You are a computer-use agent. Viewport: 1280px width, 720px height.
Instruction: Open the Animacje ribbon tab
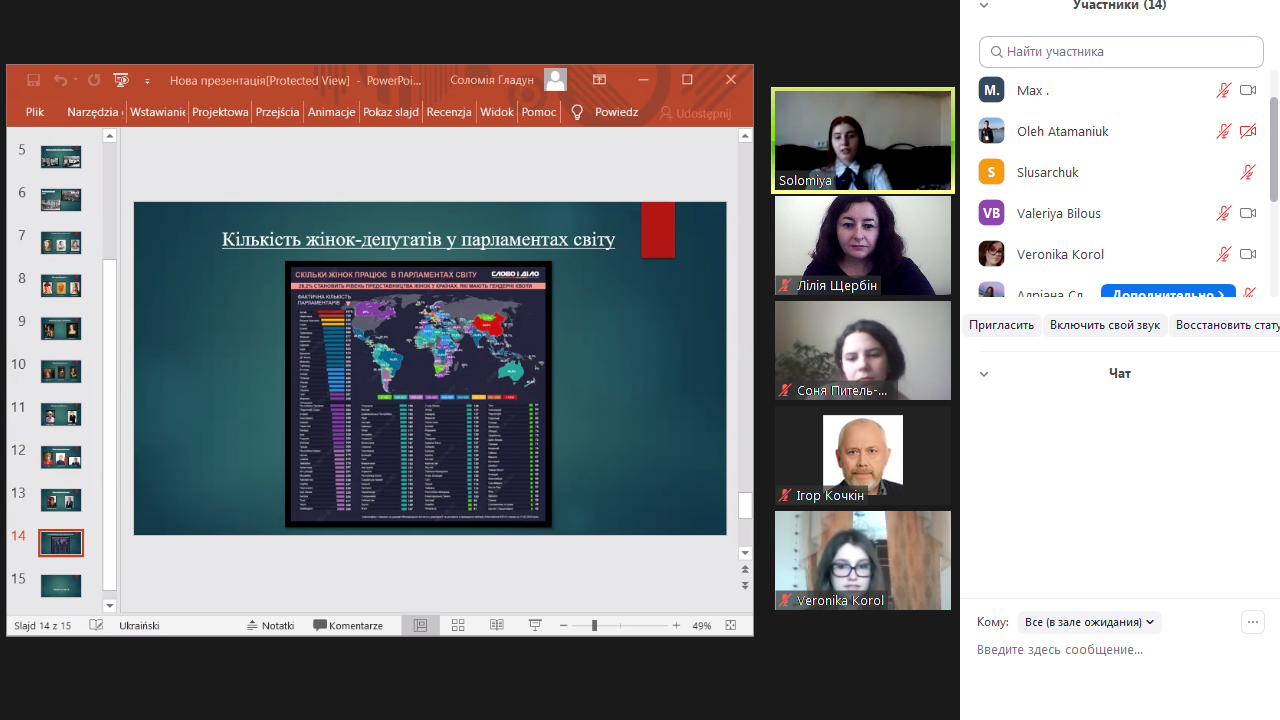[x=331, y=112]
